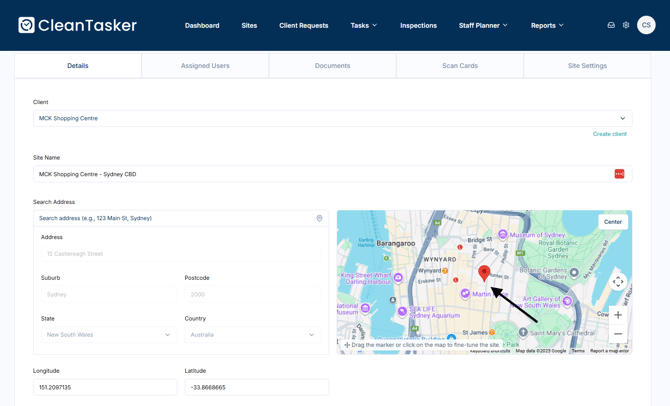Click the Longitude input field
The image size is (670, 406).
pyautogui.click(x=105, y=387)
